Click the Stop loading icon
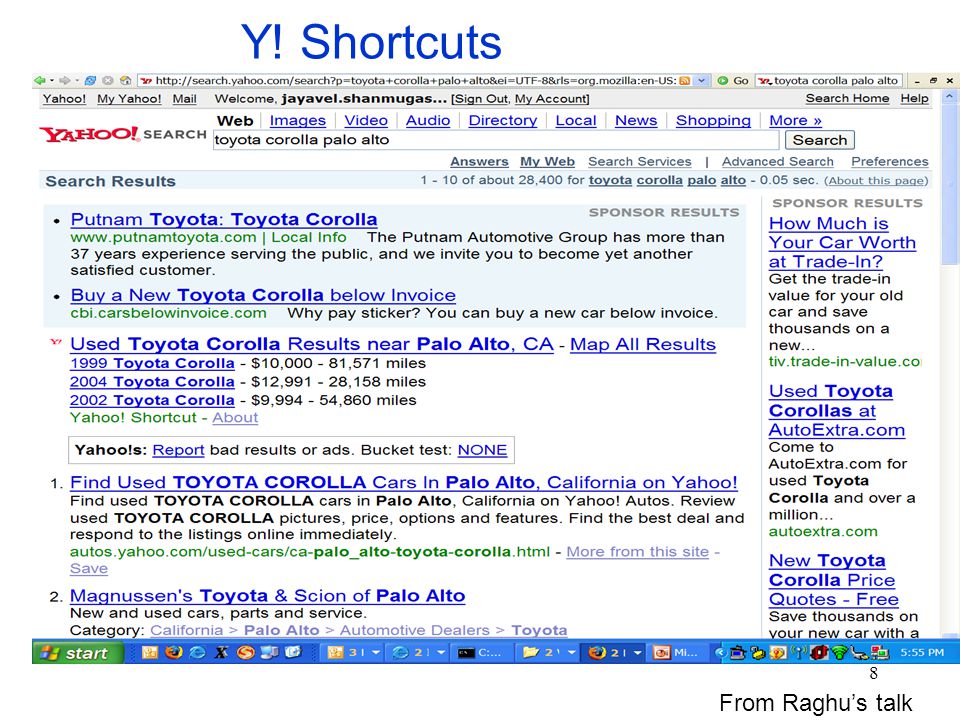The width and height of the screenshot is (960, 720). coord(108,80)
